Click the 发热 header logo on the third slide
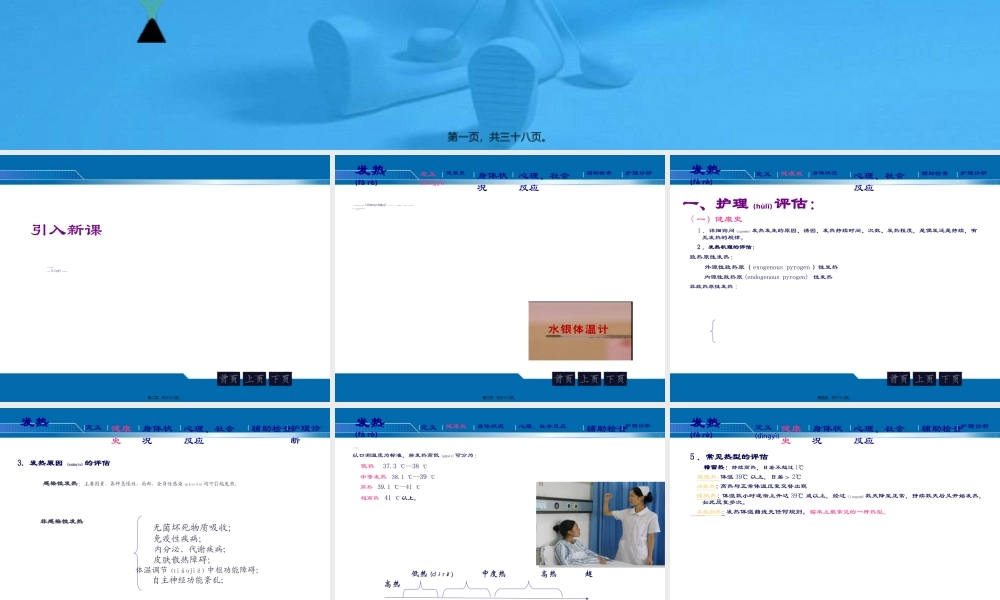The image size is (1000, 600). 703,170
